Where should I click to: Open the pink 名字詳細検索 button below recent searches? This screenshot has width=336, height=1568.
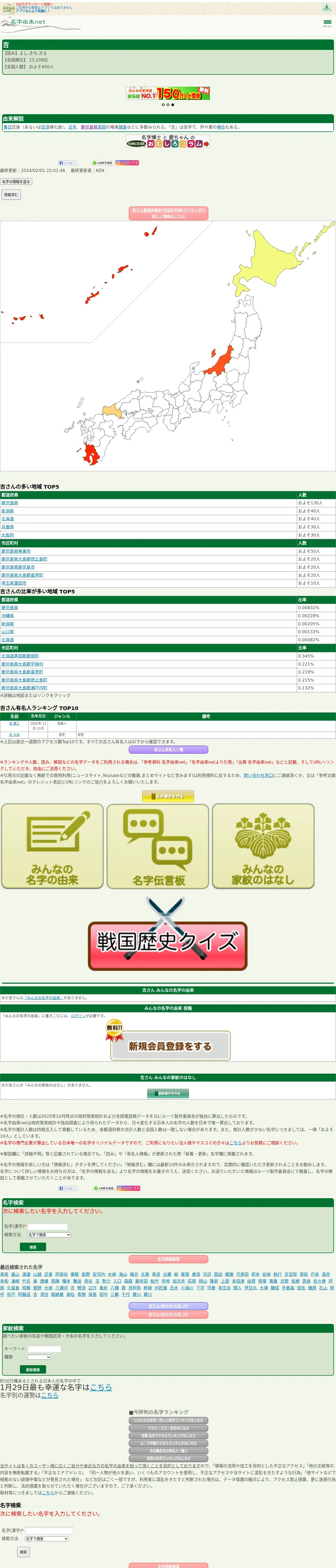pos(168,1259)
